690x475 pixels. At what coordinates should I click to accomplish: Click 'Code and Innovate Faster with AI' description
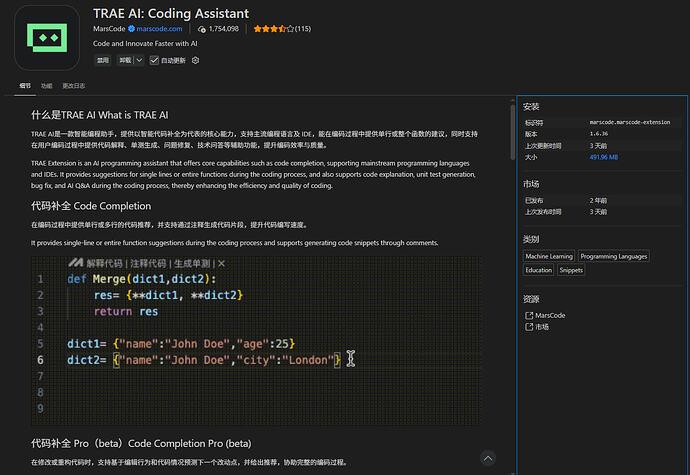pyautogui.click(x=145, y=44)
